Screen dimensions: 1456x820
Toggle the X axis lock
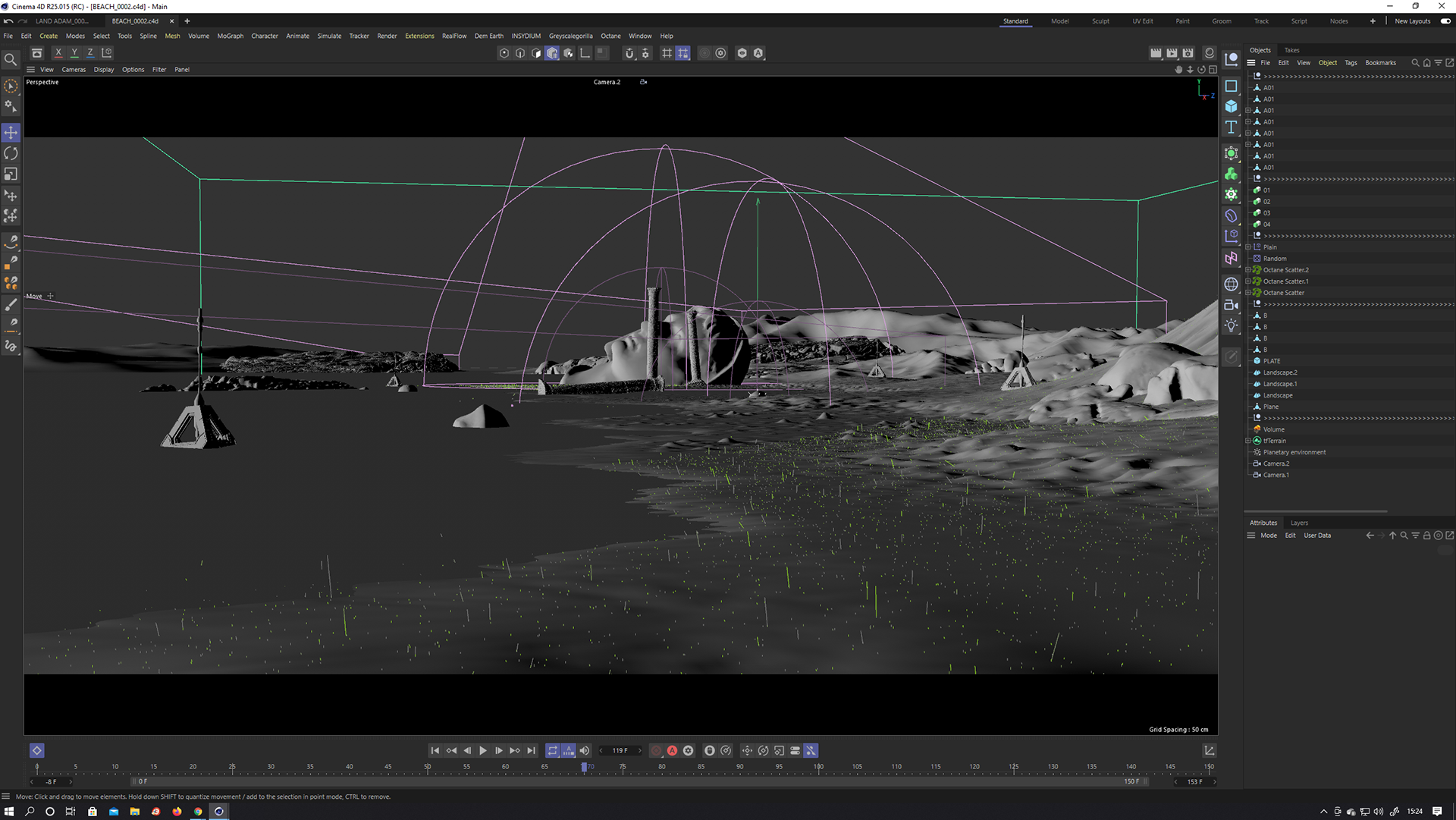click(58, 53)
